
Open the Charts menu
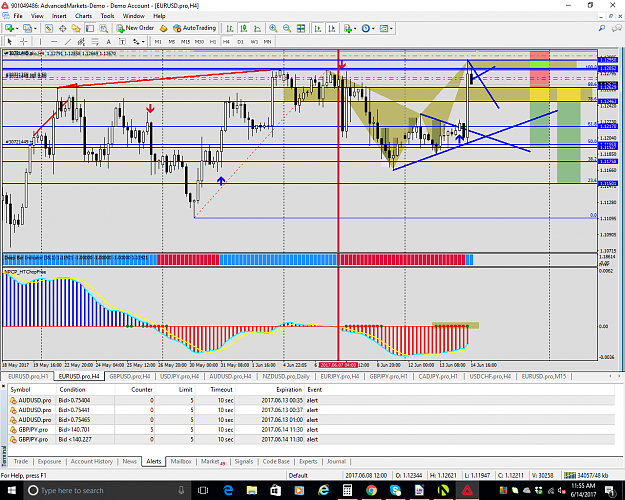coord(83,16)
